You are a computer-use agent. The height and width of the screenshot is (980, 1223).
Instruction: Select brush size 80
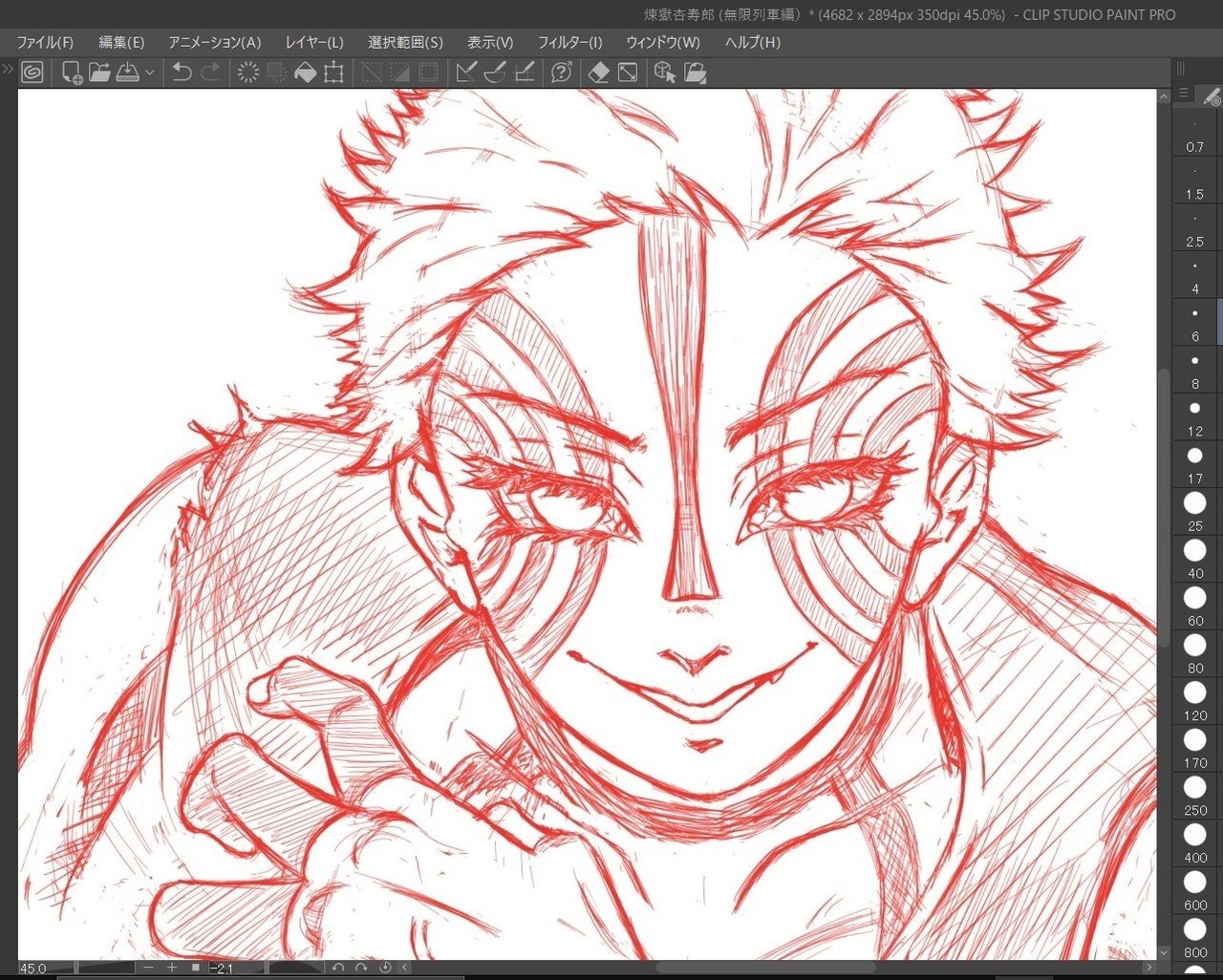point(1195,654)
